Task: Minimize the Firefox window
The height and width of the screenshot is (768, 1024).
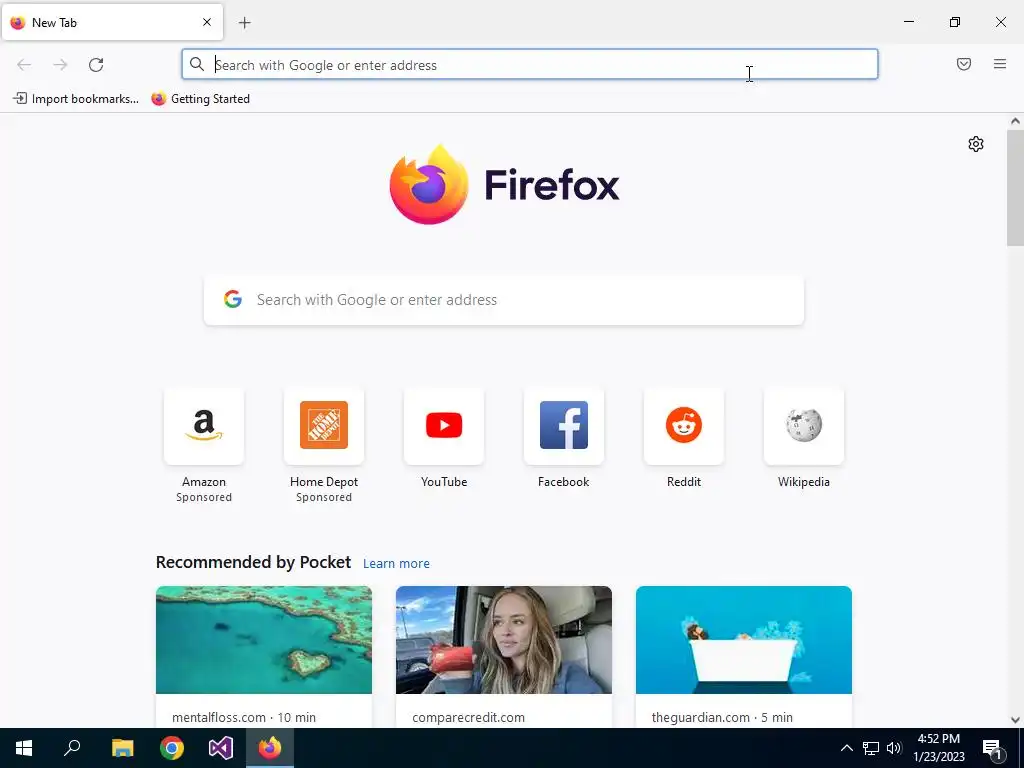Action: [909, 22]
